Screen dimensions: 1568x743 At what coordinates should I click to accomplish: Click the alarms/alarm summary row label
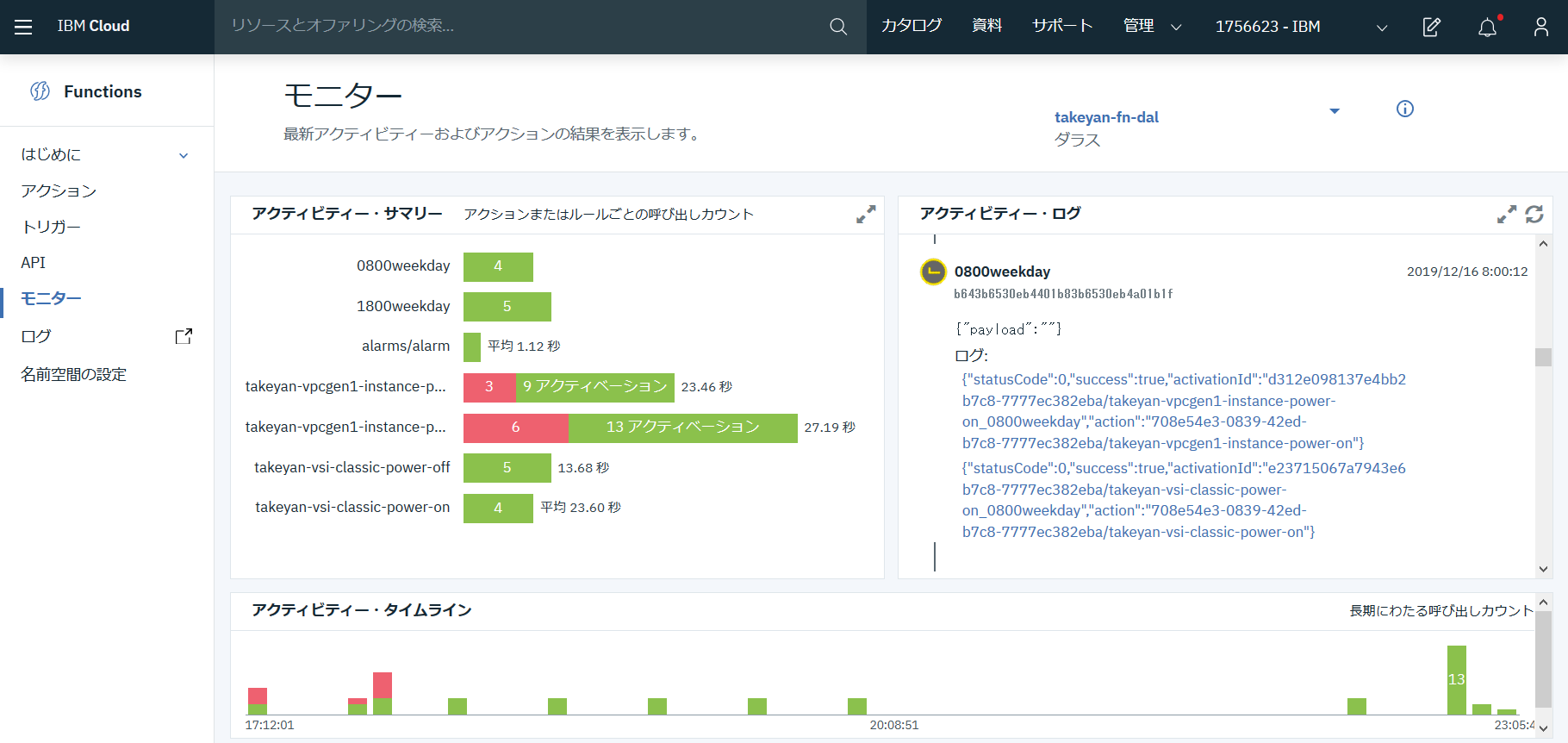click(406, 346)
